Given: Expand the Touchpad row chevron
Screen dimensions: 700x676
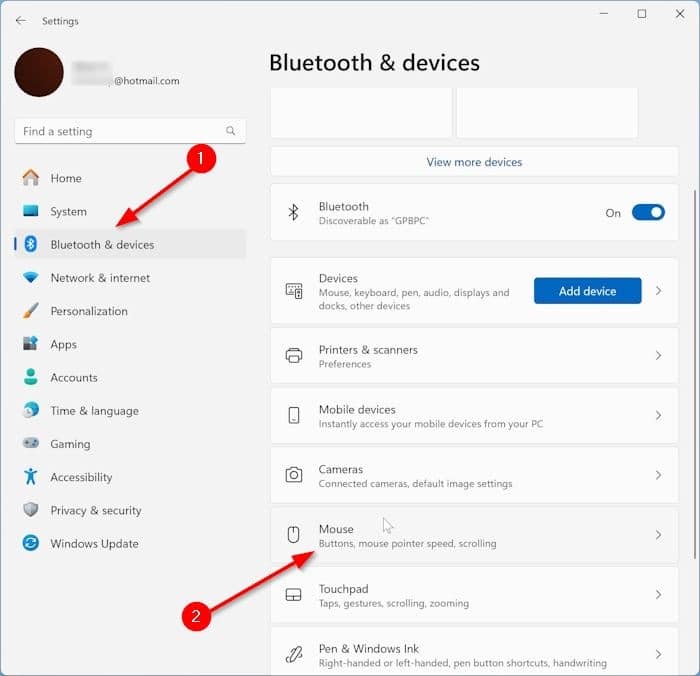Looking at the screenshot, I should pos(658,595).
